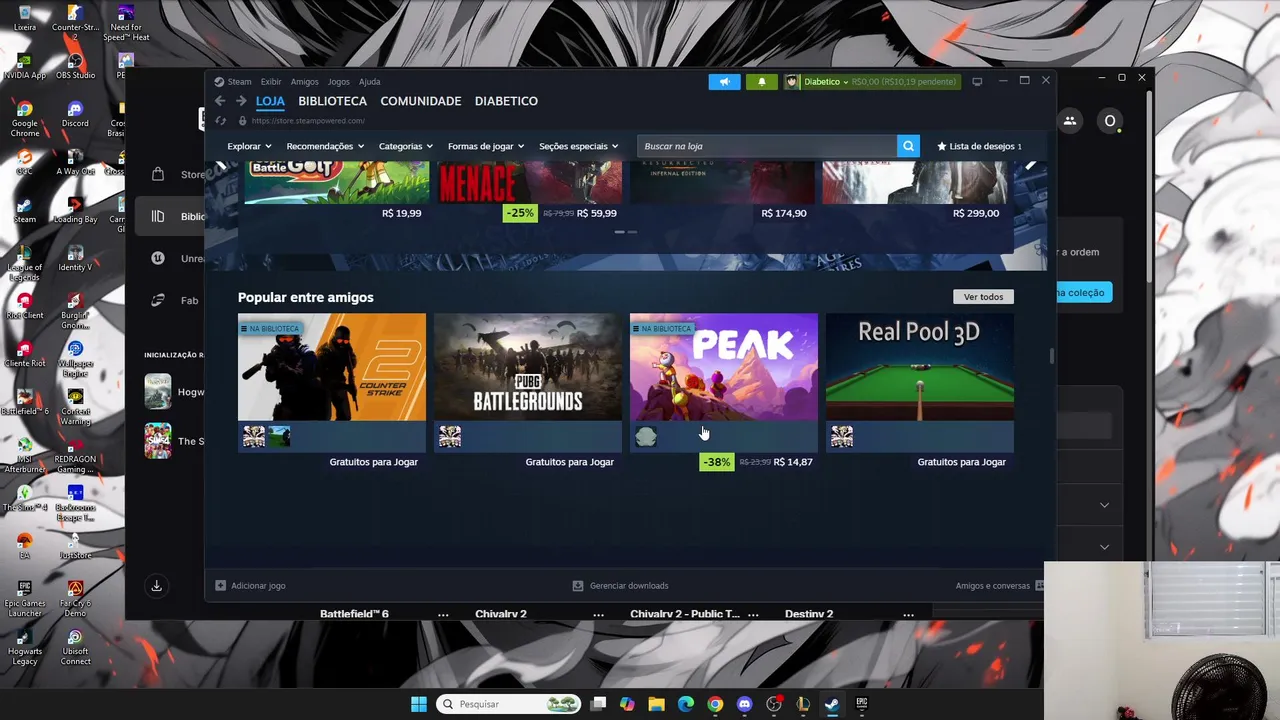Open the Explorar dropdown

point(249,146)
